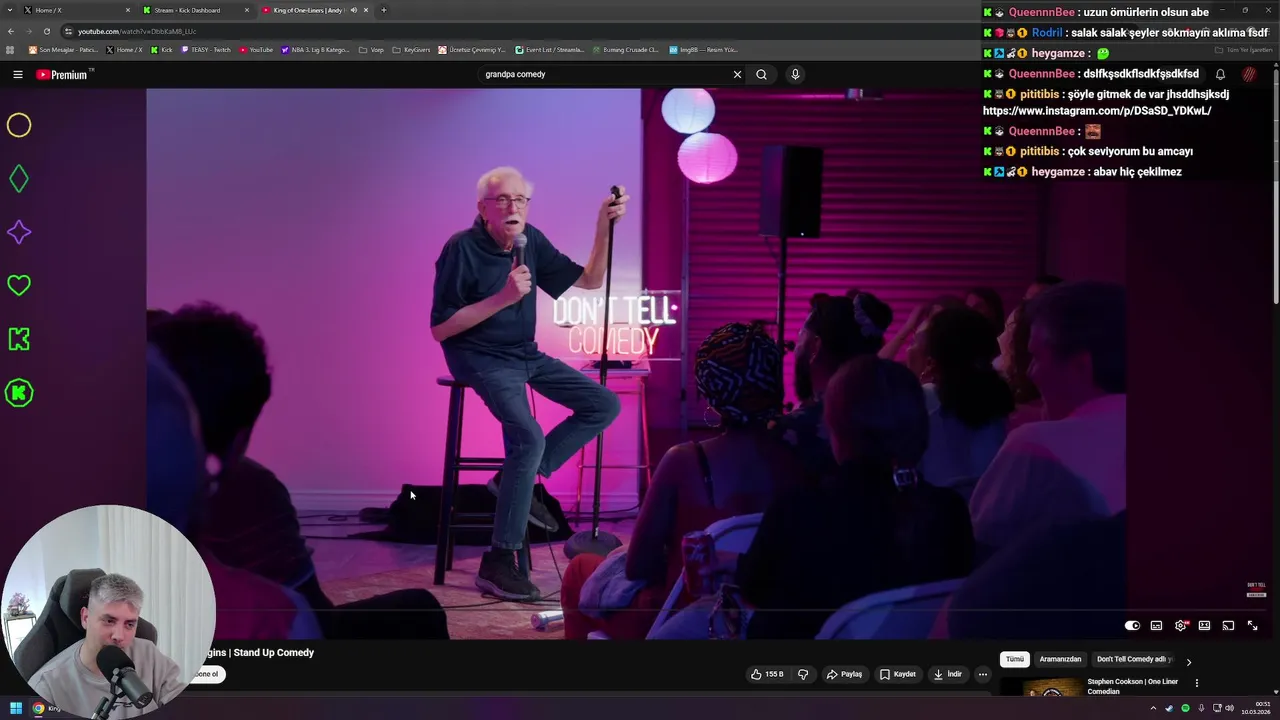Open the Chrome apps grid shortcut
The width and height of the screenshot is (1280, 720).
[10, 49]
